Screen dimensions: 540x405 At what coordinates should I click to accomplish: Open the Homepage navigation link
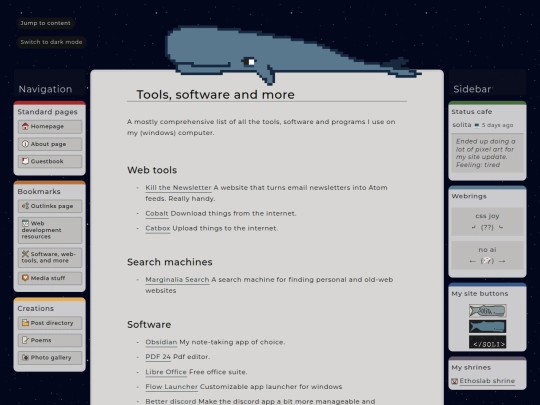click(x=50, y=126)
